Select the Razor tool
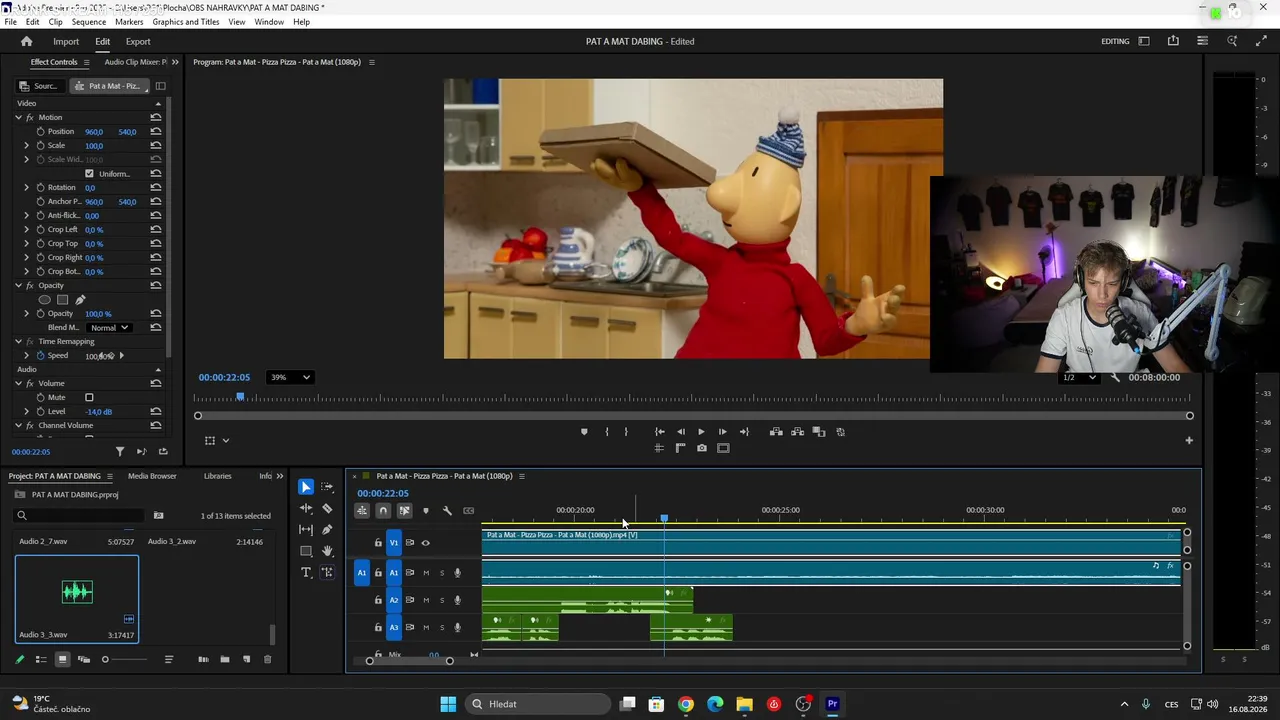The width and height of the screenshot is (1280, 720). (327, 508)
